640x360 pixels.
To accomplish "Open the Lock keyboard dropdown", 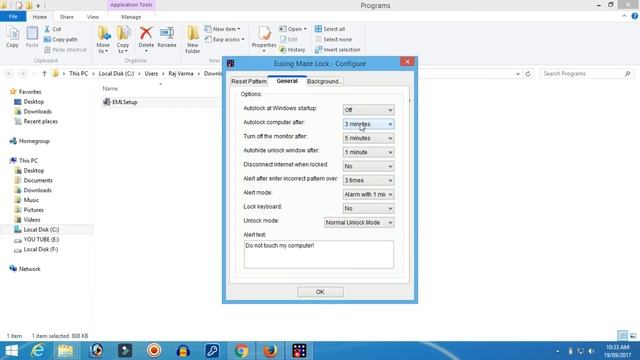I will coord(368,209).
